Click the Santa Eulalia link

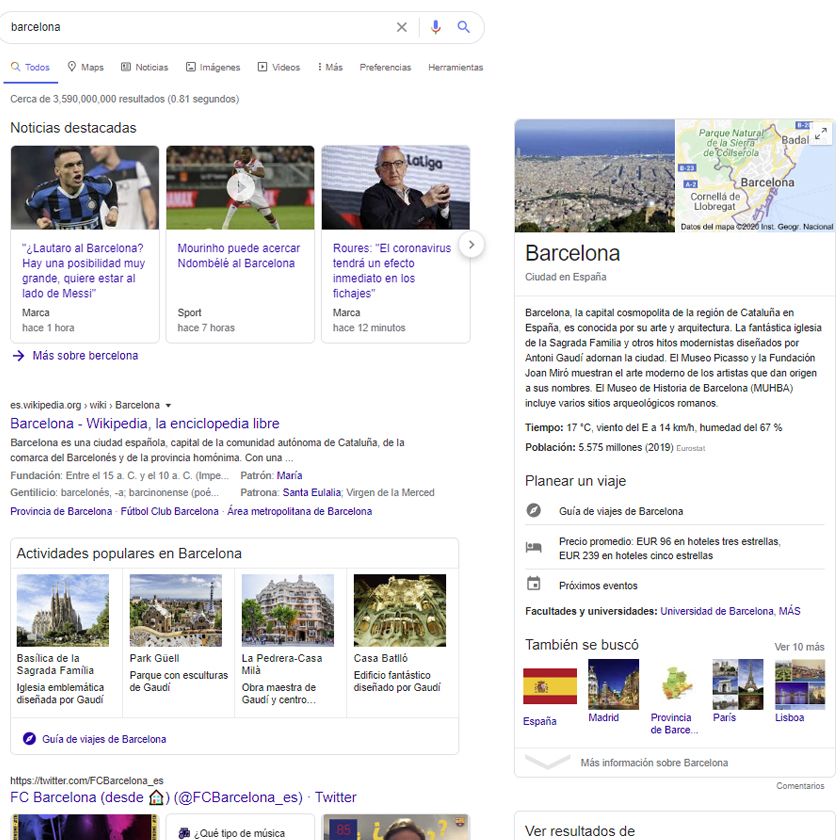point(312,492)
